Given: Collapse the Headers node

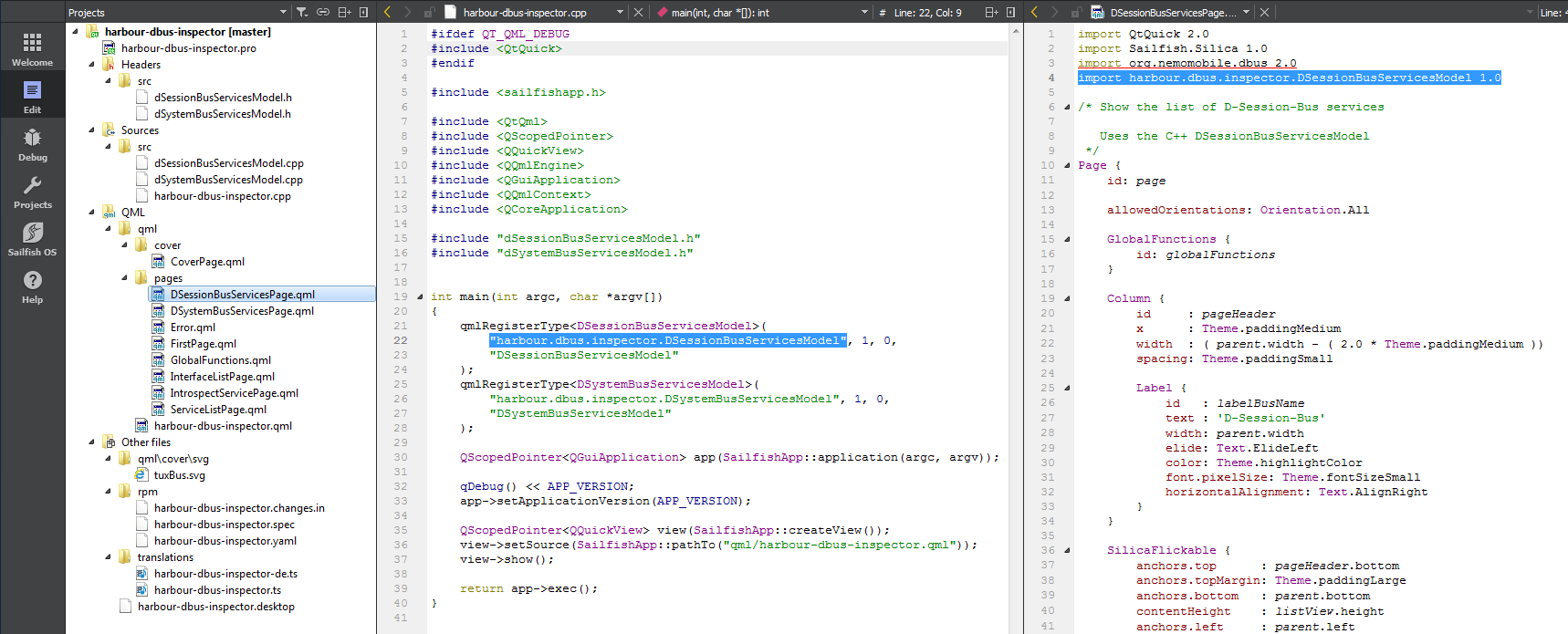Looking at the screenshot, I should point(91,64).
